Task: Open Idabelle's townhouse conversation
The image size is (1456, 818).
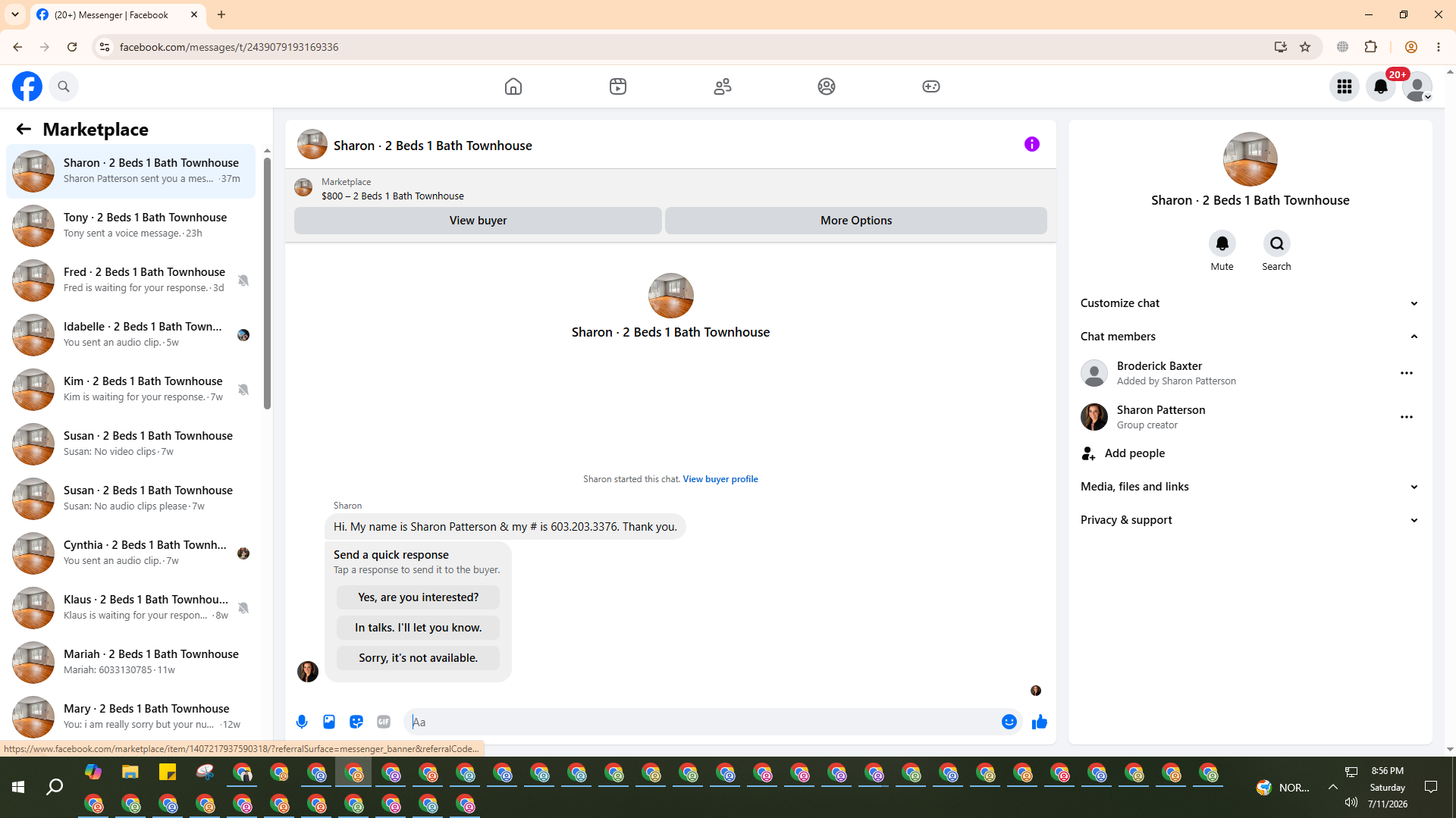Action: click(x=130, y=334)
